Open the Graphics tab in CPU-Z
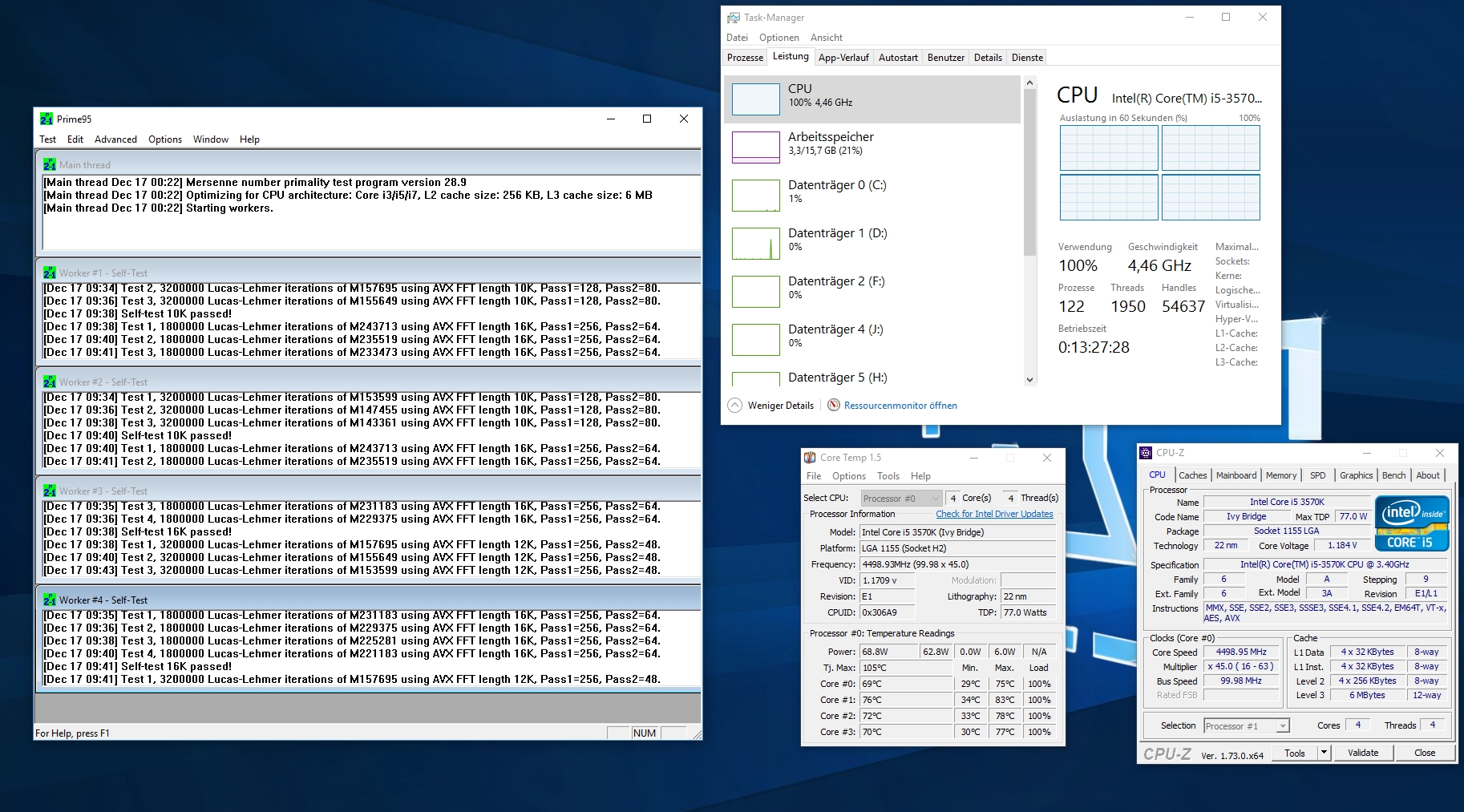Screen dimensions: 1464x812 (1357, 475)
